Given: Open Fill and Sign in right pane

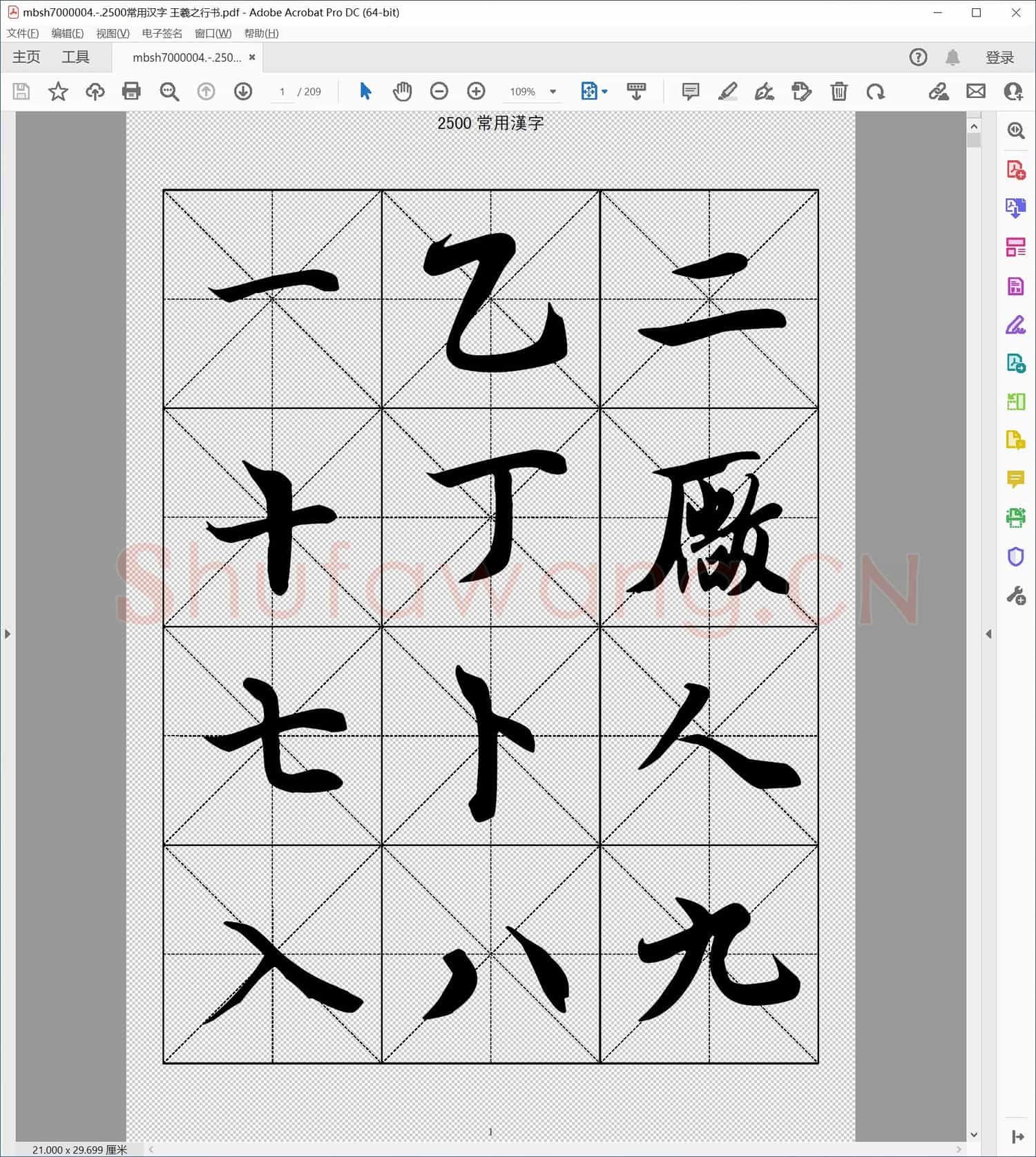Looking at the screenshot, I should [x=1015, y=324].
